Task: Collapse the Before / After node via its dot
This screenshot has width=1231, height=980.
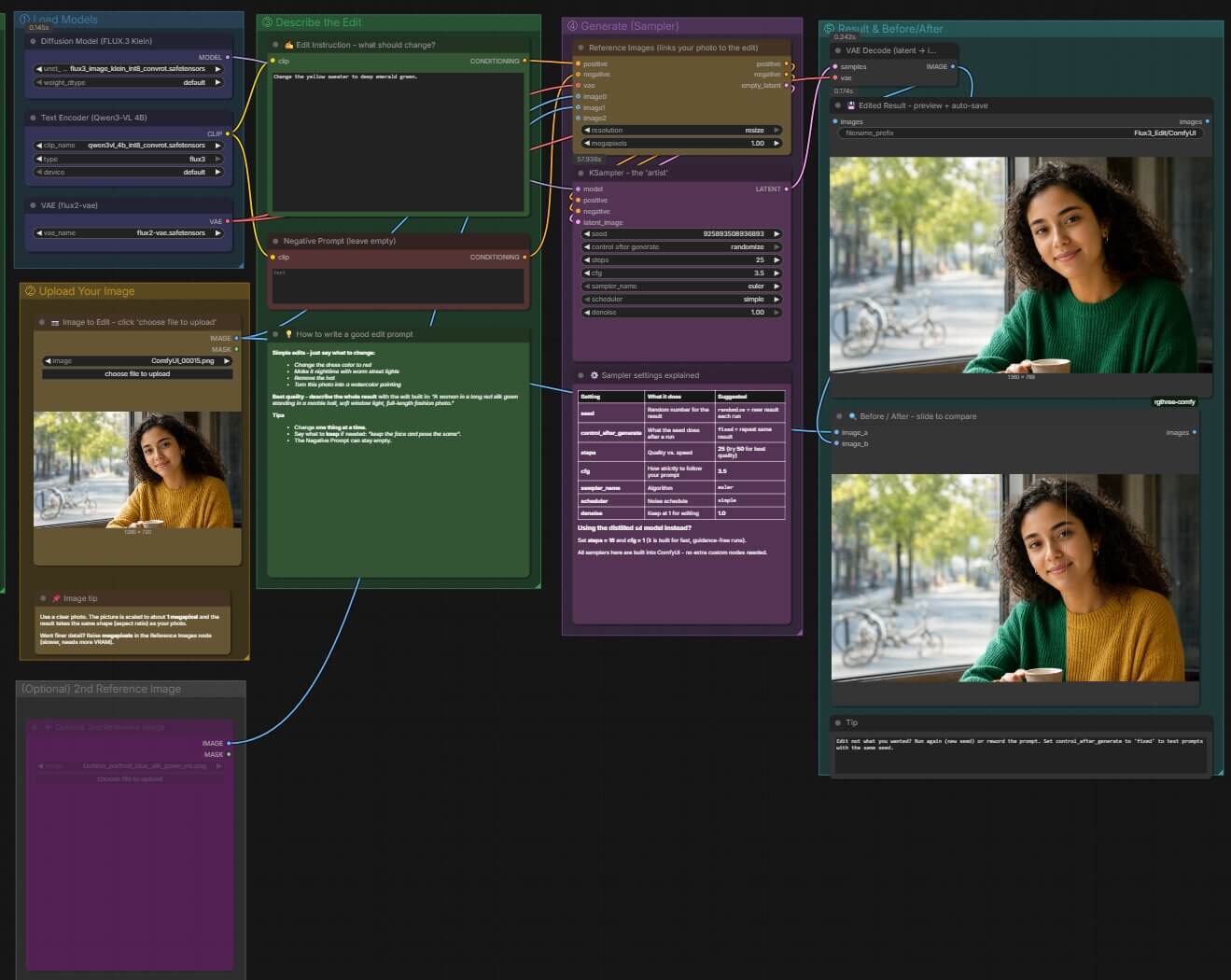Action: click(x=839, y=416)
